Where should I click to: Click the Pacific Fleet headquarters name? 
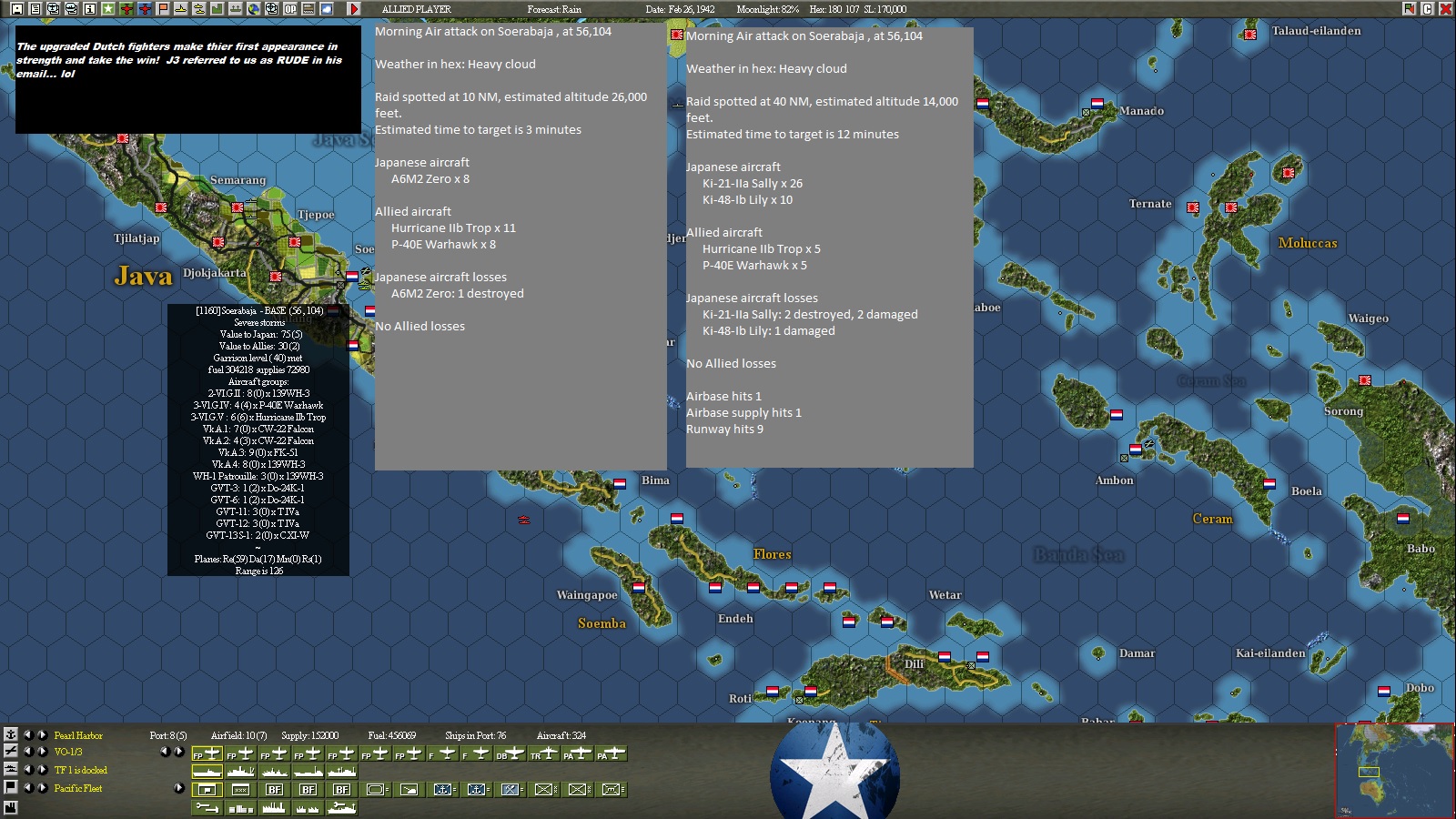tap(78, 788)
